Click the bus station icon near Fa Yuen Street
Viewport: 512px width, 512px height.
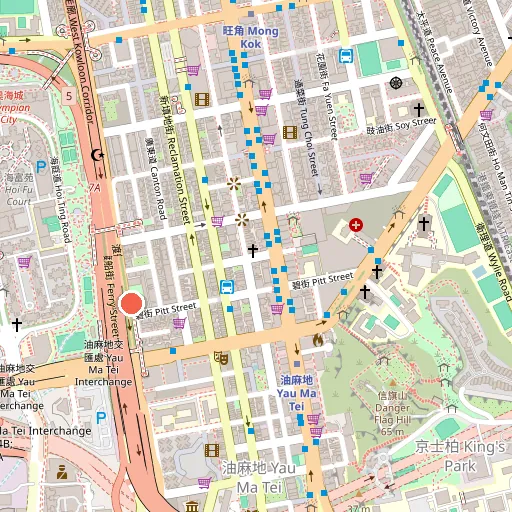(x=346, y=56)
